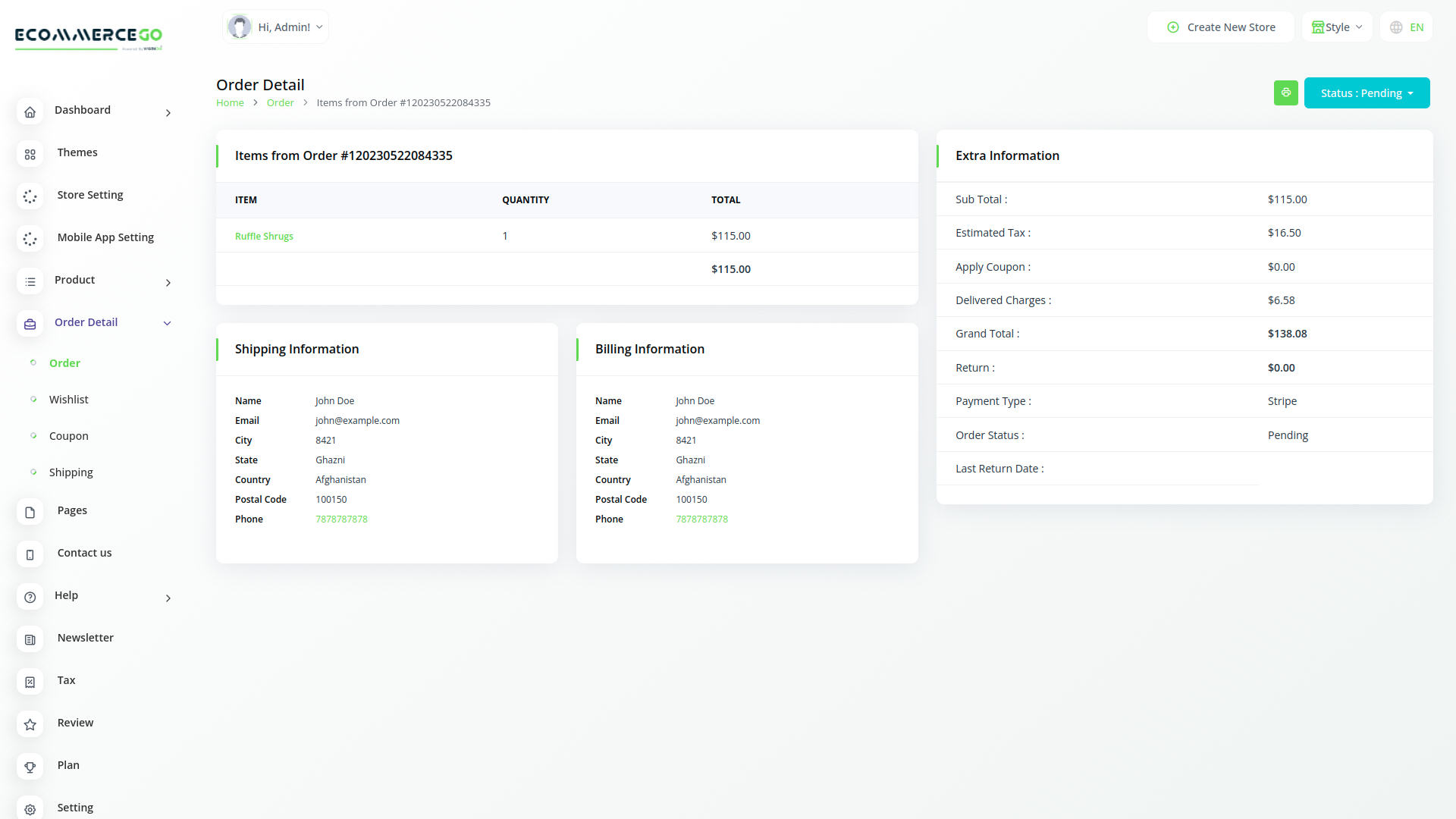Click the Plan trophy icon
Screen dimensions: 1456x819
tap(30, 767)
